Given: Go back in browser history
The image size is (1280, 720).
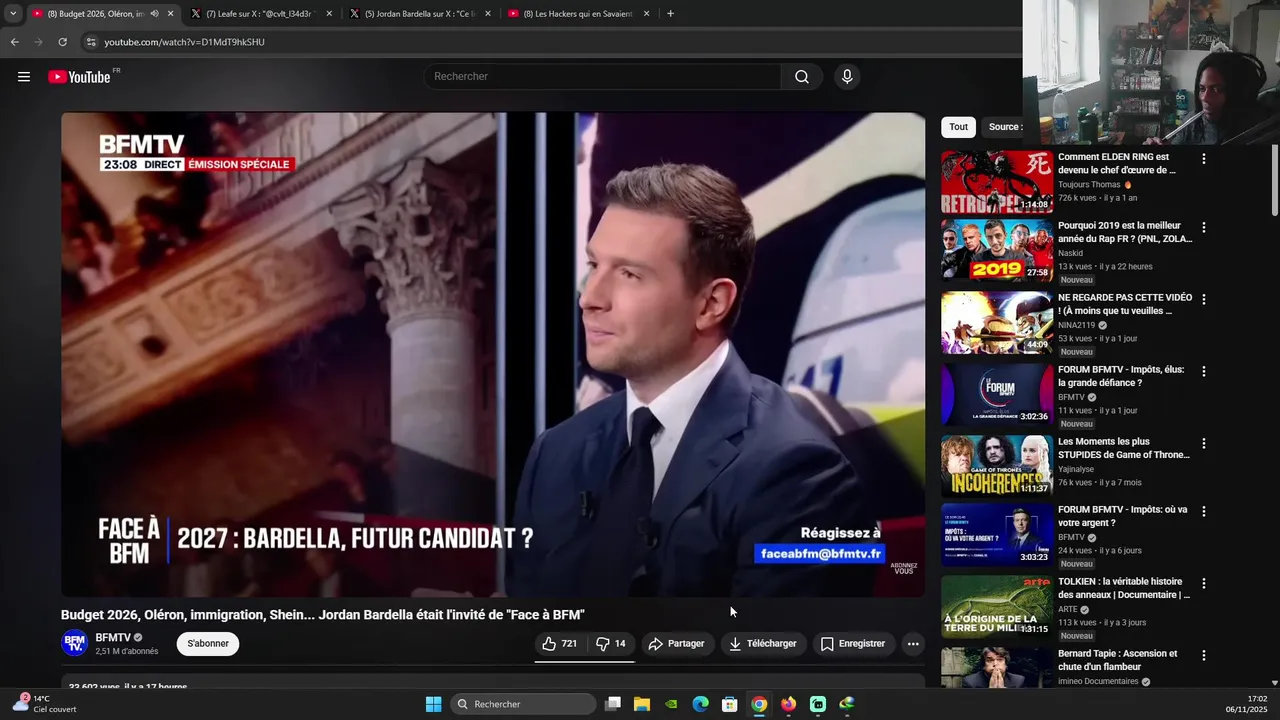Looking at the screenshot, I should click(14, 42).
